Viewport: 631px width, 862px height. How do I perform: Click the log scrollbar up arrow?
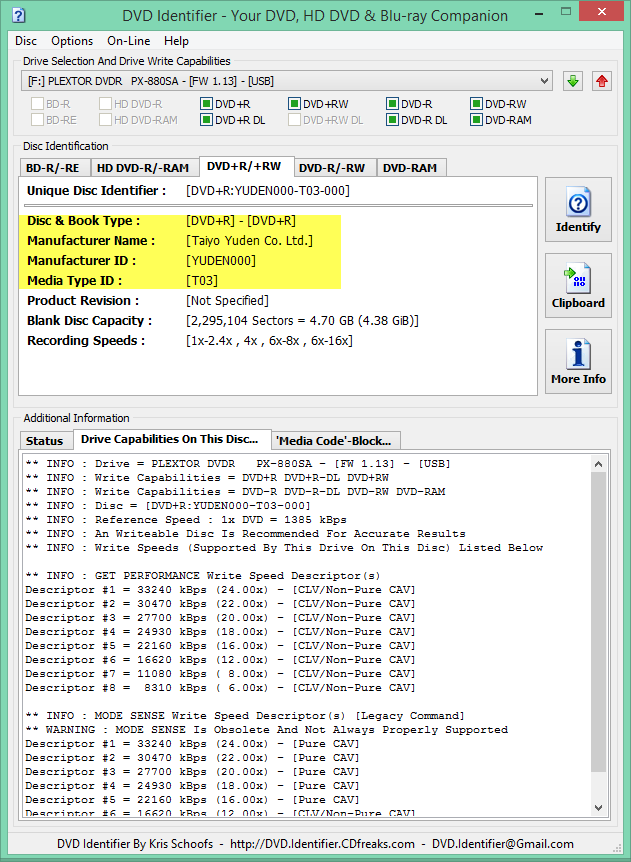(599, 464)
